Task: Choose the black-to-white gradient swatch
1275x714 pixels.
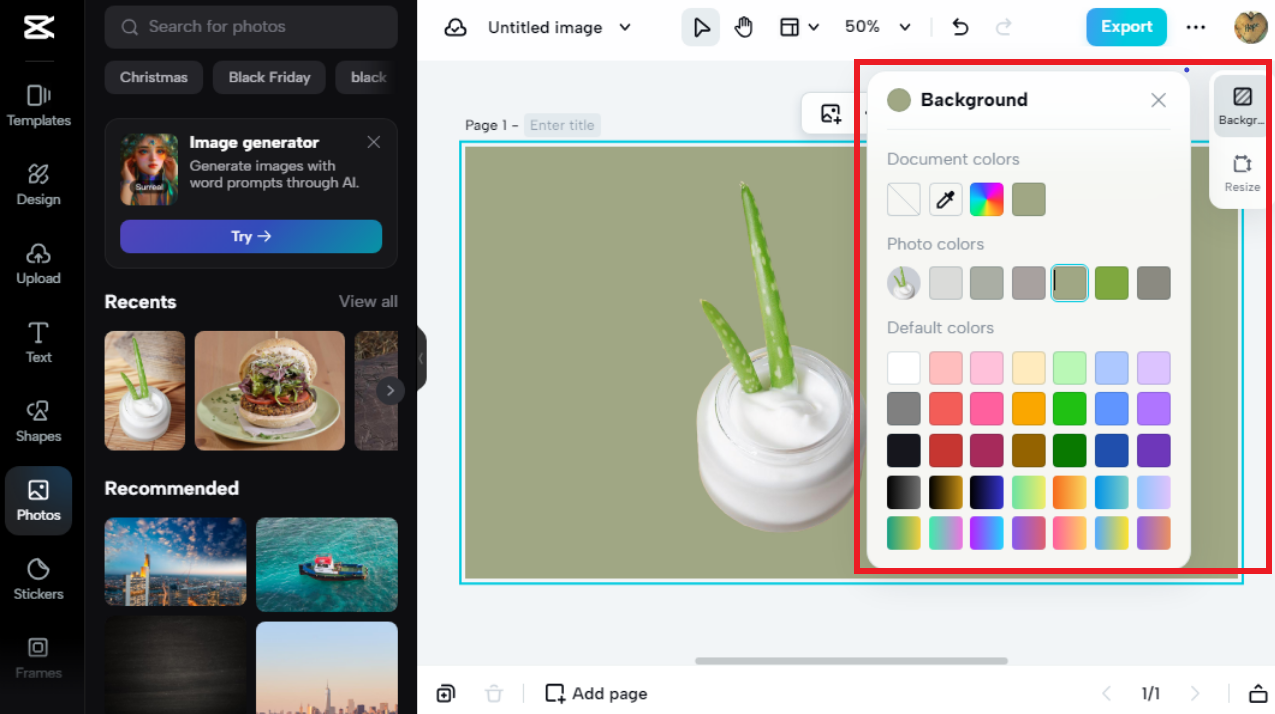Action: 904,492
